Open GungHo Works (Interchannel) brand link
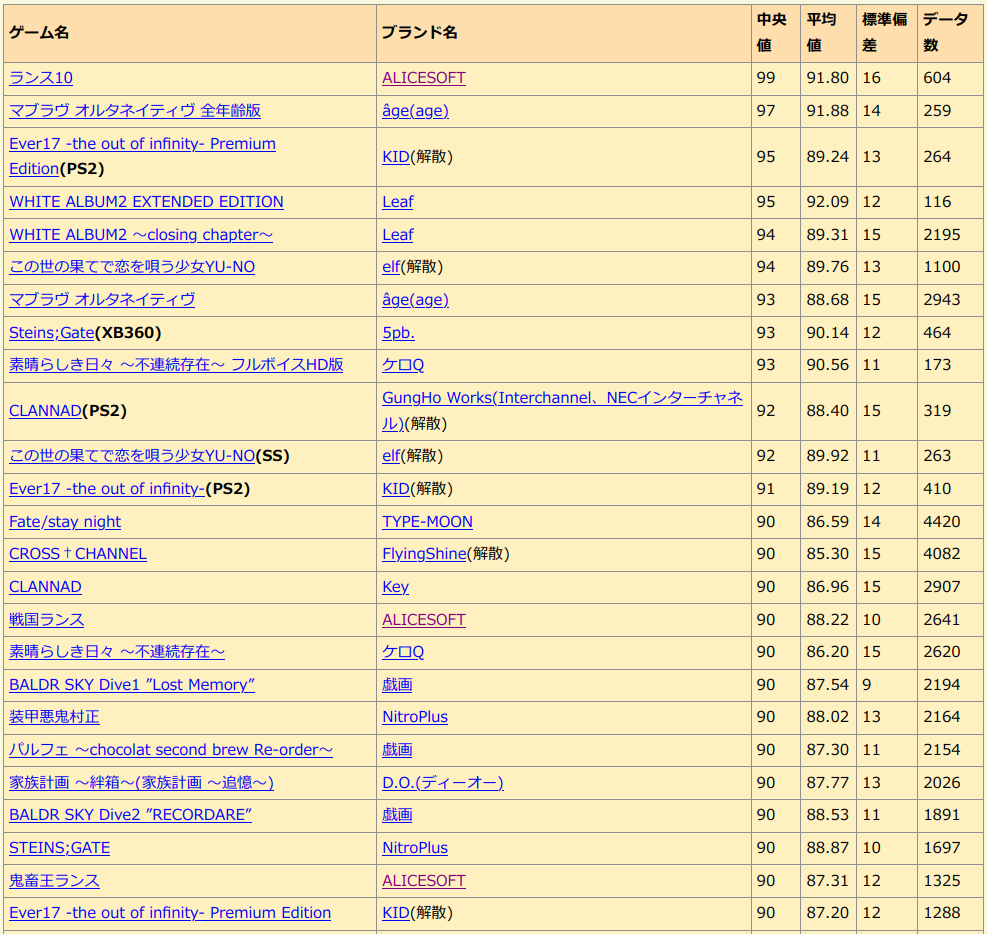This screenshot has width=987, height=934. tap(562, 410)
